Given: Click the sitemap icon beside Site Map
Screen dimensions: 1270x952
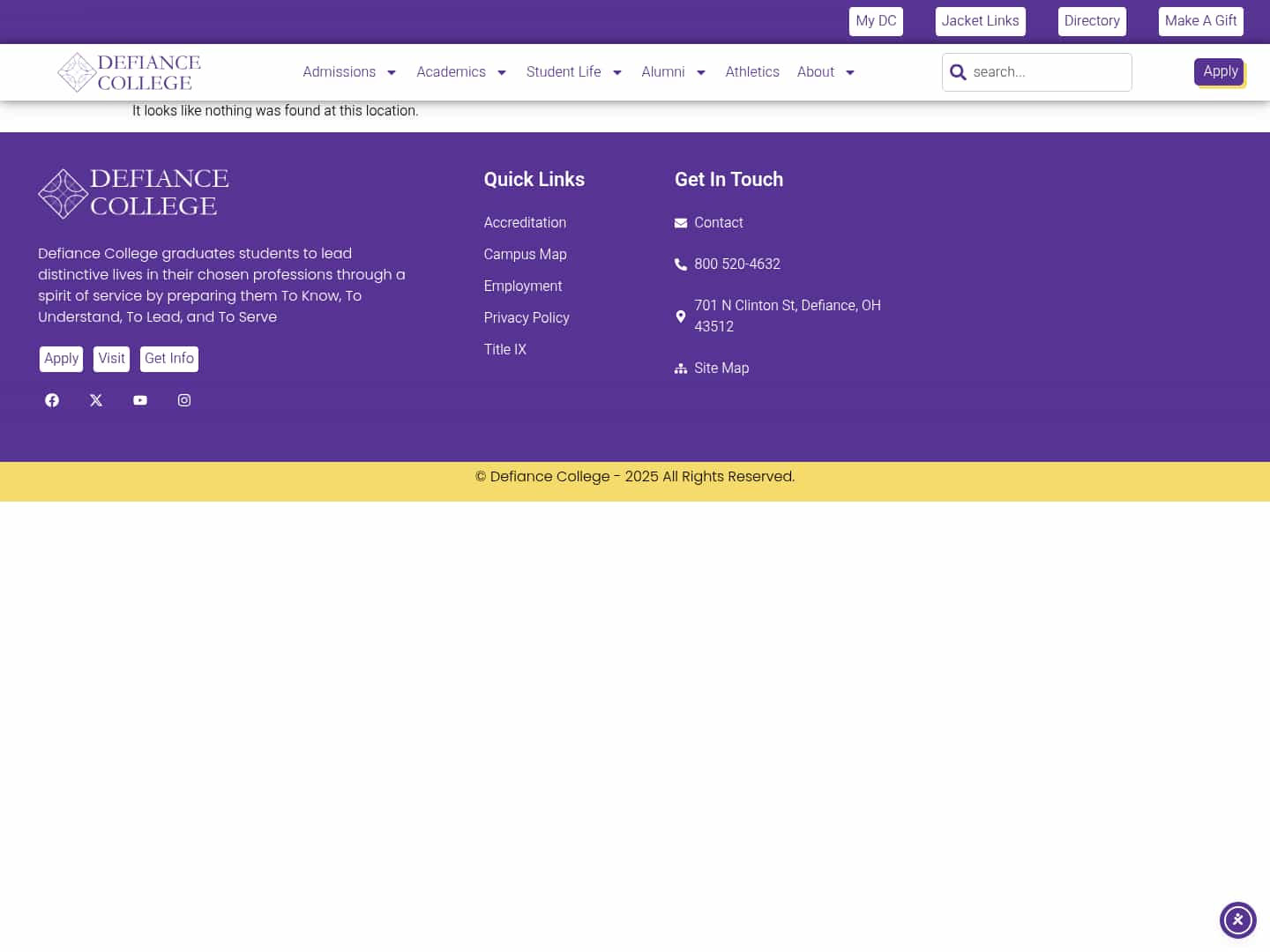Looking at the screenshot, I should pyautogui.click(x=681, y=368).
